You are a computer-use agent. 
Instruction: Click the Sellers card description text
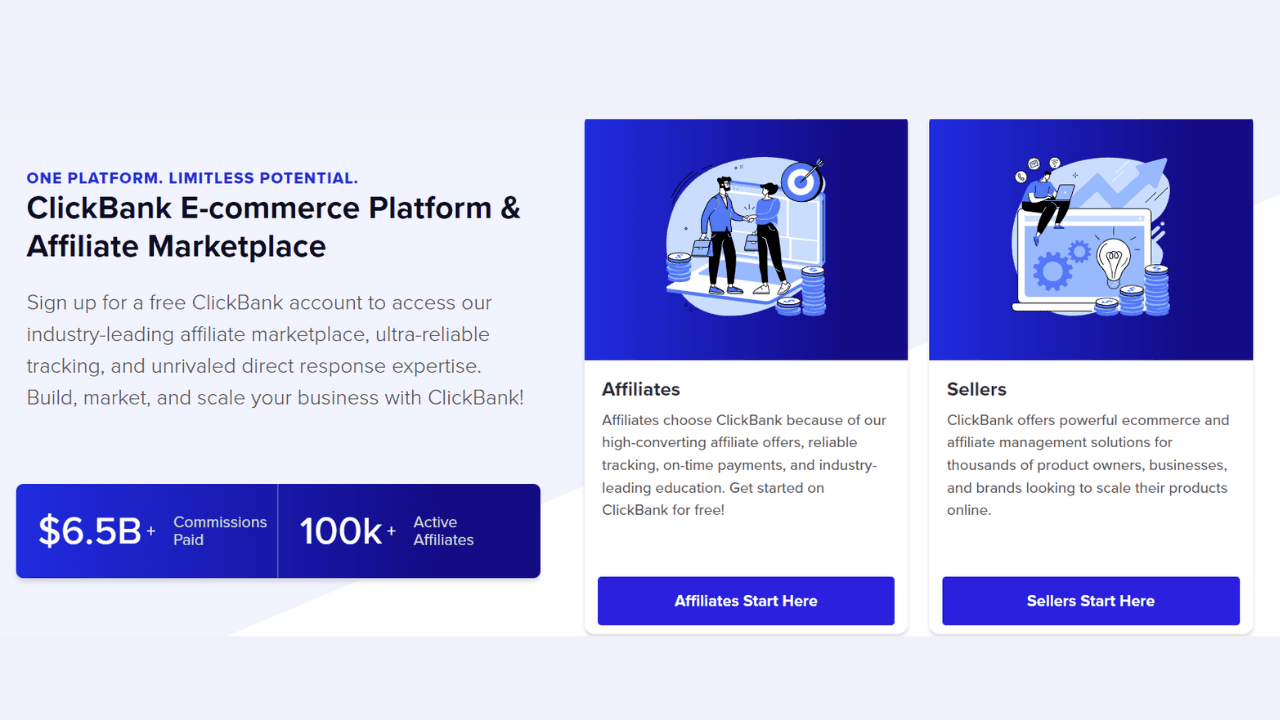(1088, 465)
